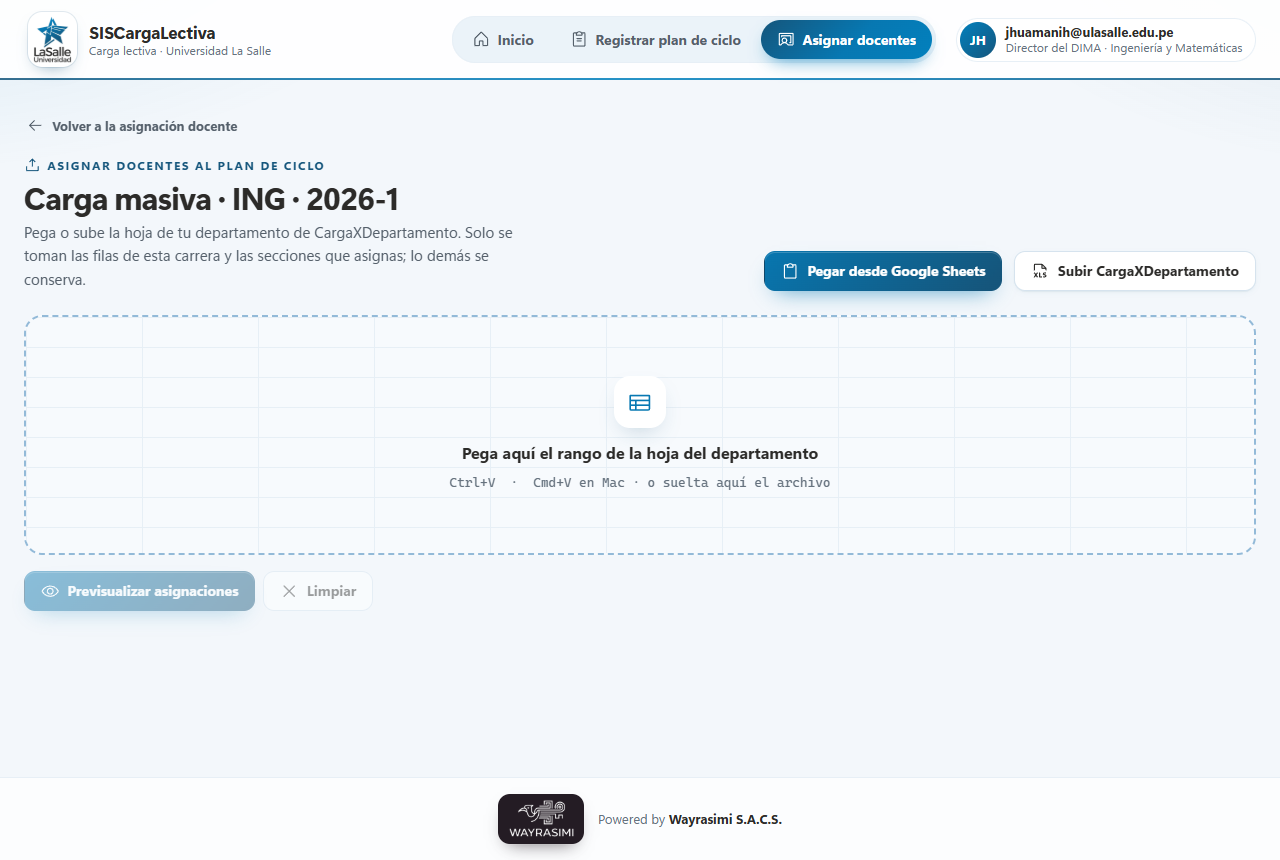The image size is (1280, 860).
Task: Click the clipboard icon beside Registrar plan de ciclo
Action: (x=579, y=40)
